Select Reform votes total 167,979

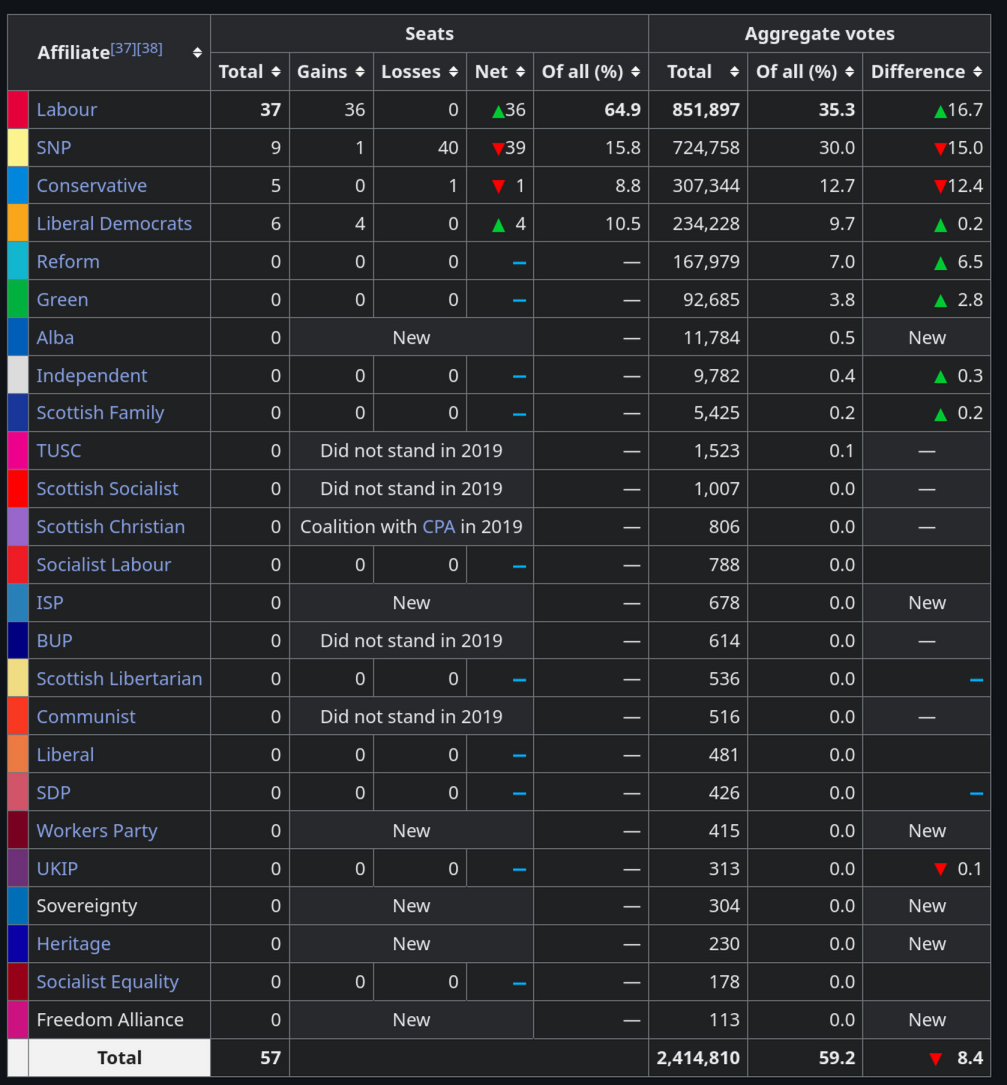click(x=706, y=262)
